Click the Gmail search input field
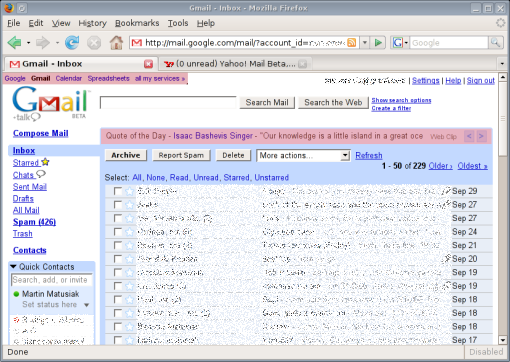The image size is (510, 362). (x=168, y=102)
